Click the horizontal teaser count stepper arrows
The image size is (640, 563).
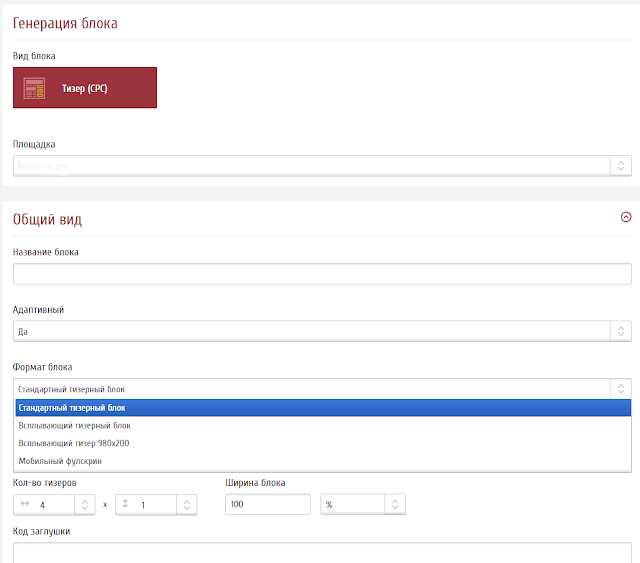[x=85, y=505]
